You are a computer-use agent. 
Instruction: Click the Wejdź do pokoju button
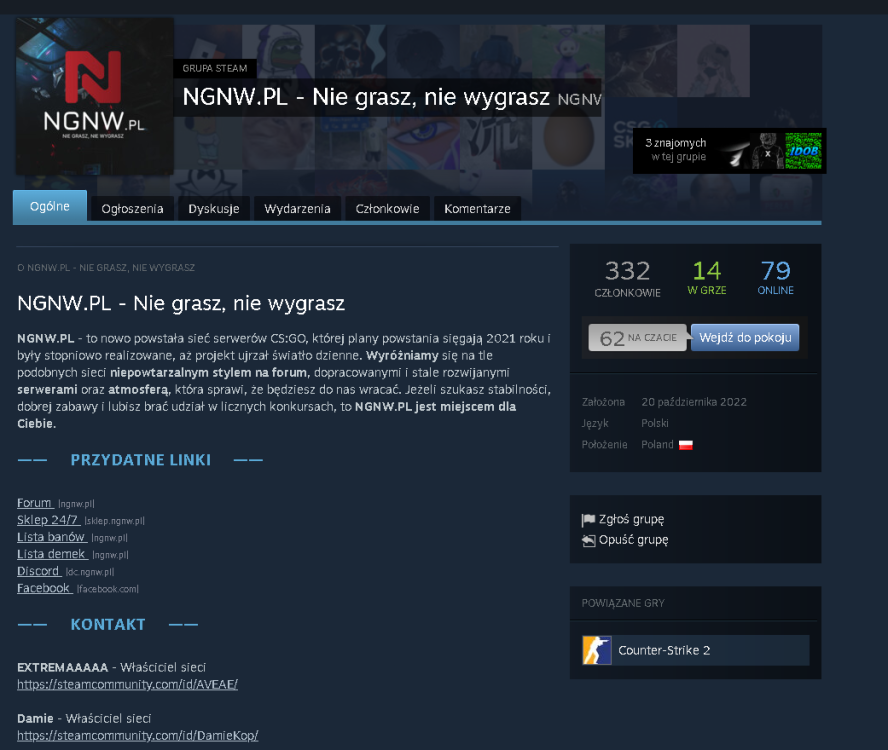coord(745,338)
